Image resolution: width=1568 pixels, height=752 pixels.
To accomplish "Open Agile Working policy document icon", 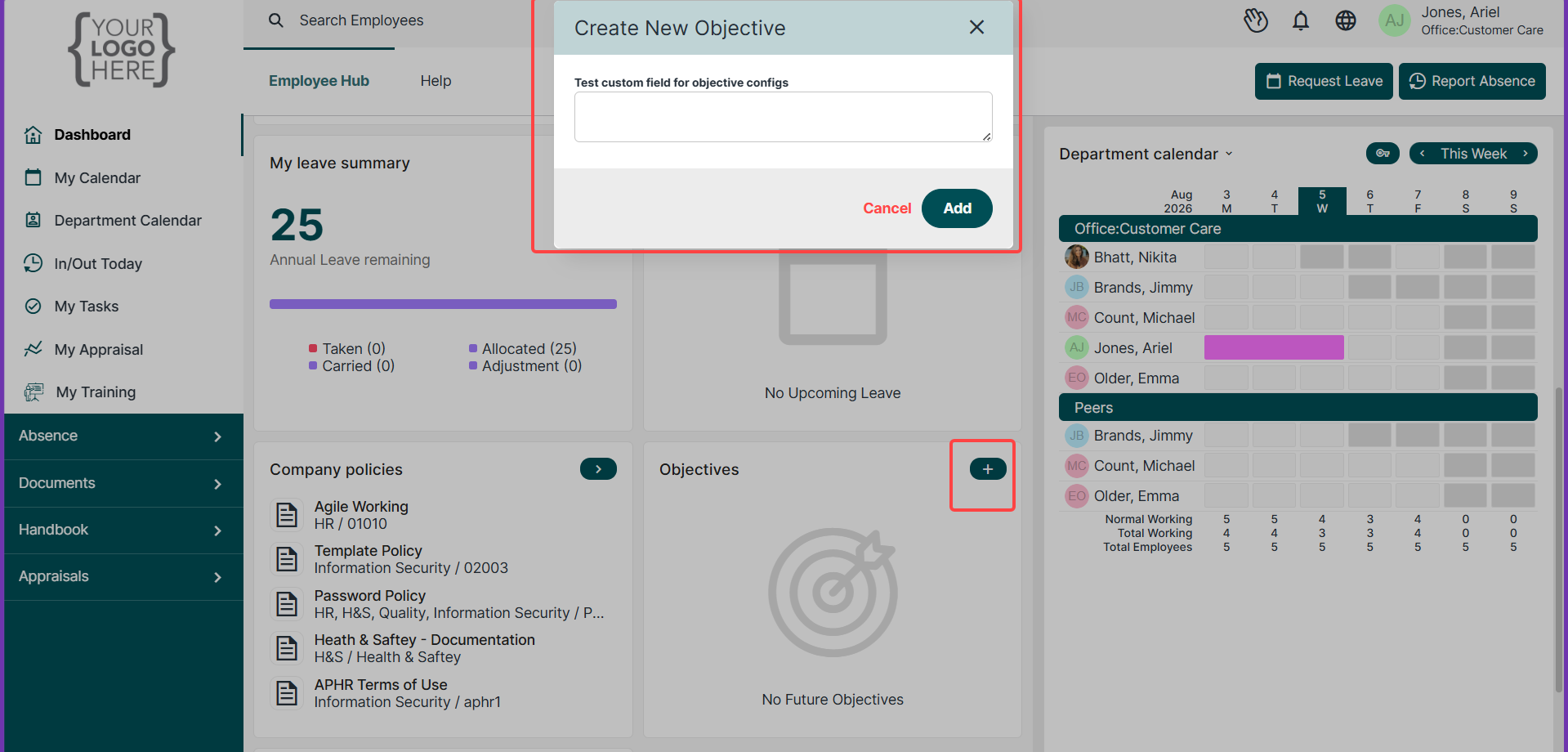I will [287, 515].
